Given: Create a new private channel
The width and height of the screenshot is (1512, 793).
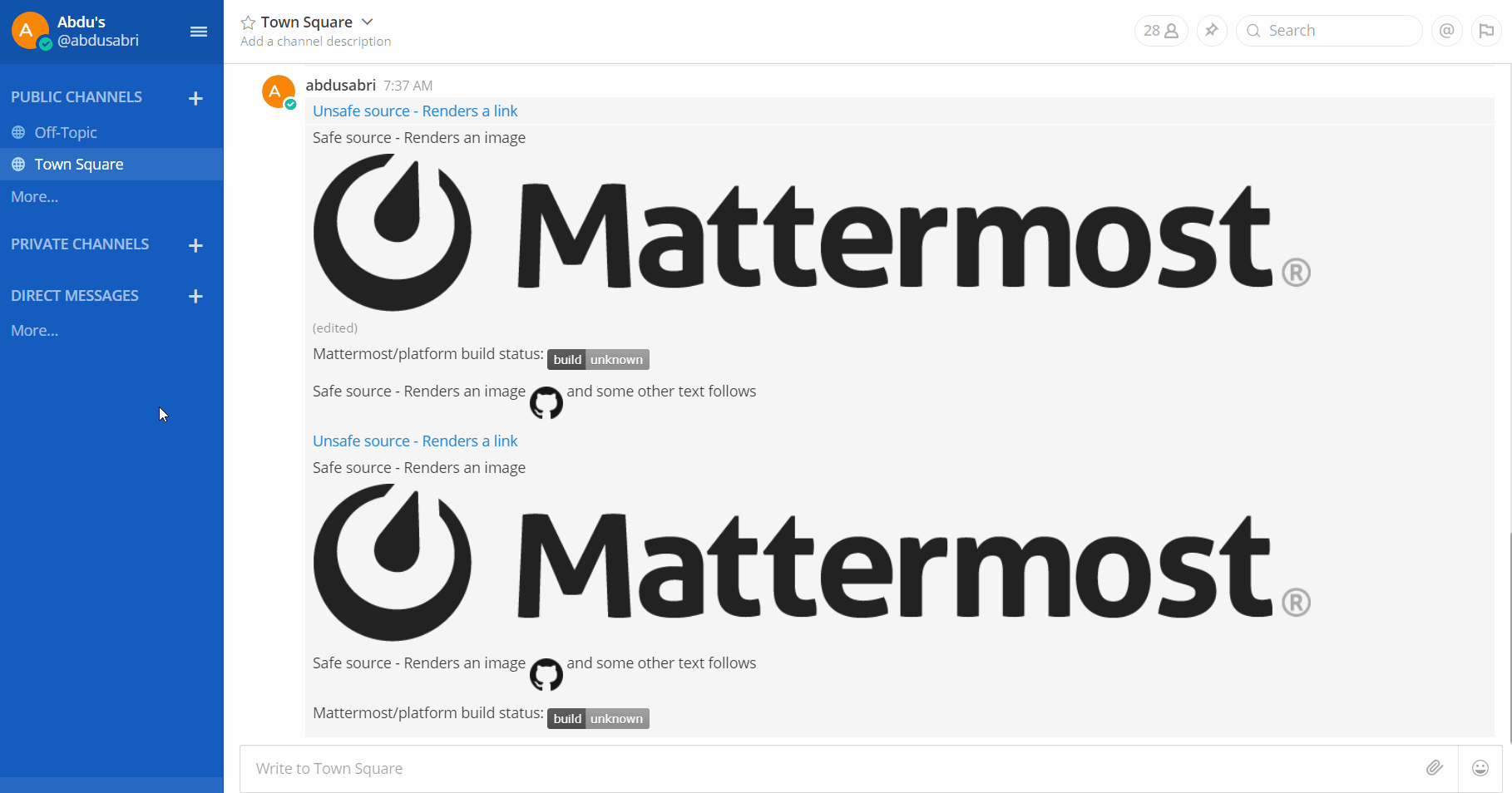Looking at the screenshot, I should [195, 245].
